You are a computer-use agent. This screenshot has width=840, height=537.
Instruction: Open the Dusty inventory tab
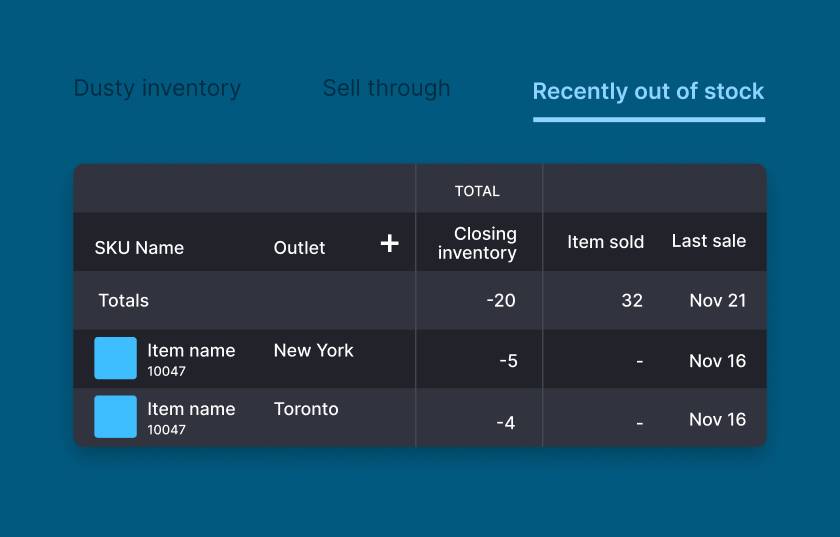coord(157,88)
